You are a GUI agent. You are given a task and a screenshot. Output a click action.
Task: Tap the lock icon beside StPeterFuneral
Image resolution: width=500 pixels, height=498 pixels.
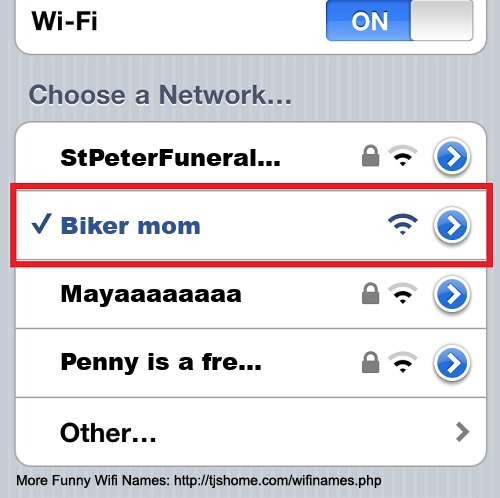[371, 156]
